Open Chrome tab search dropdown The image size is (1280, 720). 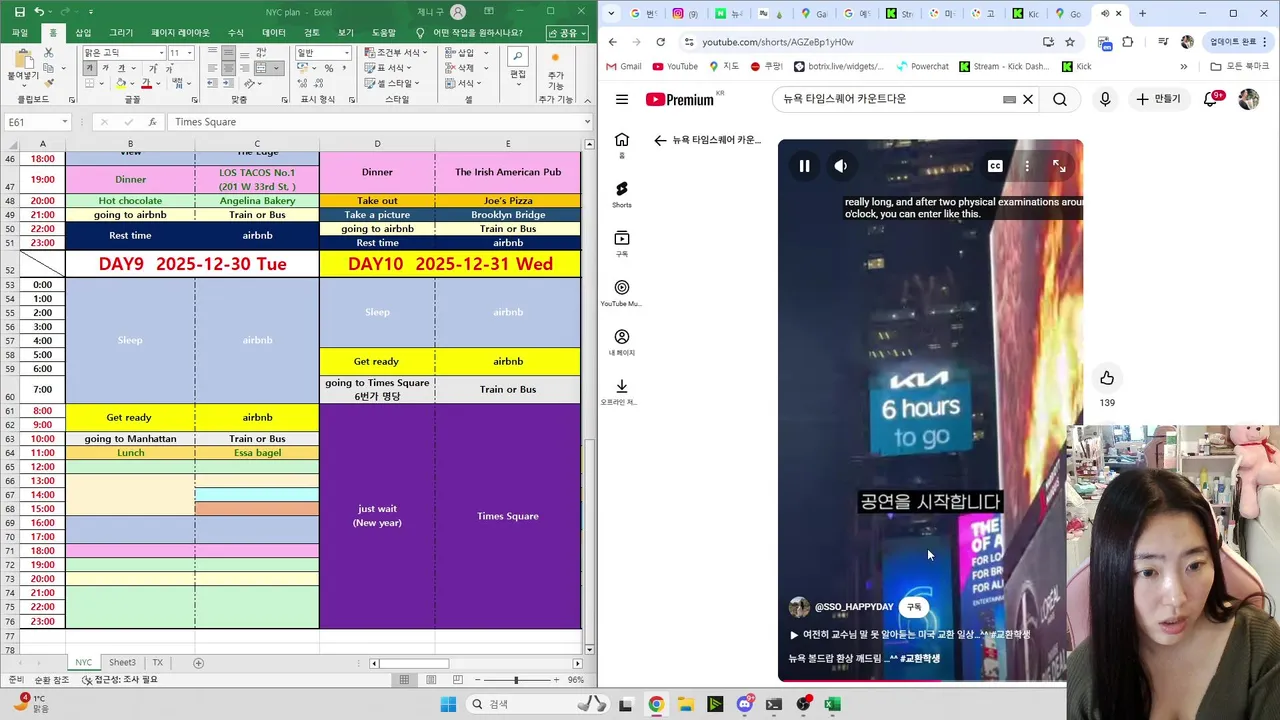click(611, 14)
